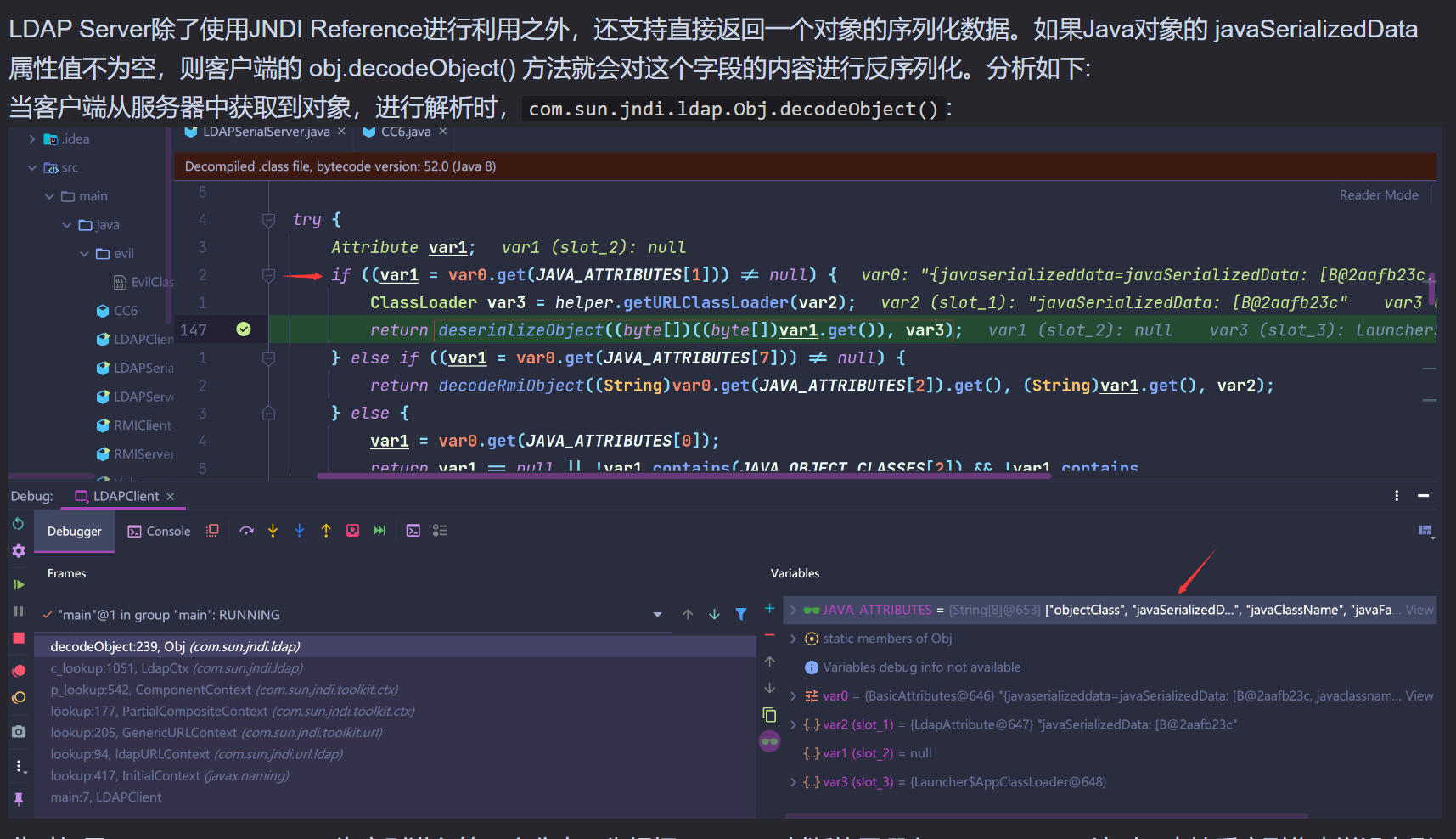This screenshot has width=1456, height=839.
Task: Open the thread selector dropdown arrow
Action: [x=657, y=615]
